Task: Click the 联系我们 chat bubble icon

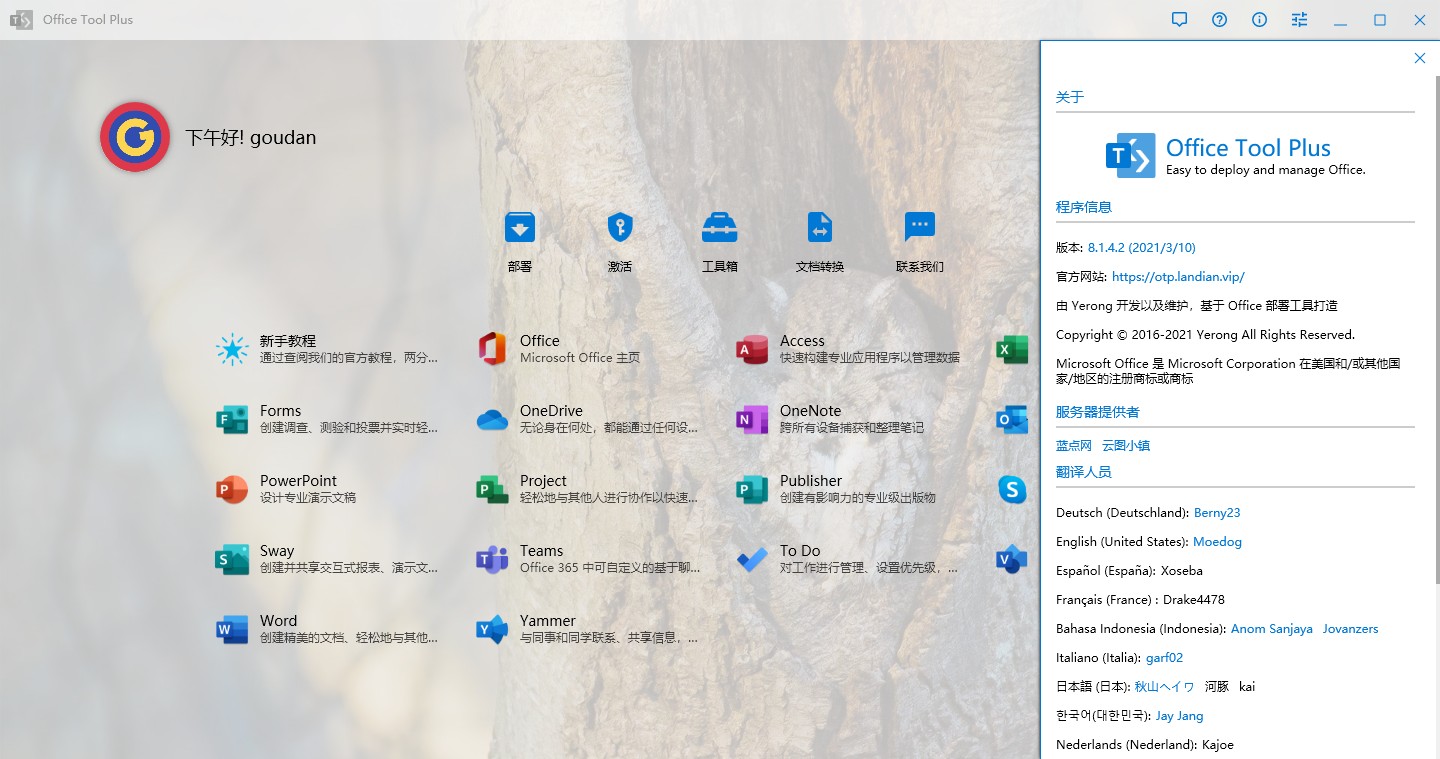Action: (920, 229)
